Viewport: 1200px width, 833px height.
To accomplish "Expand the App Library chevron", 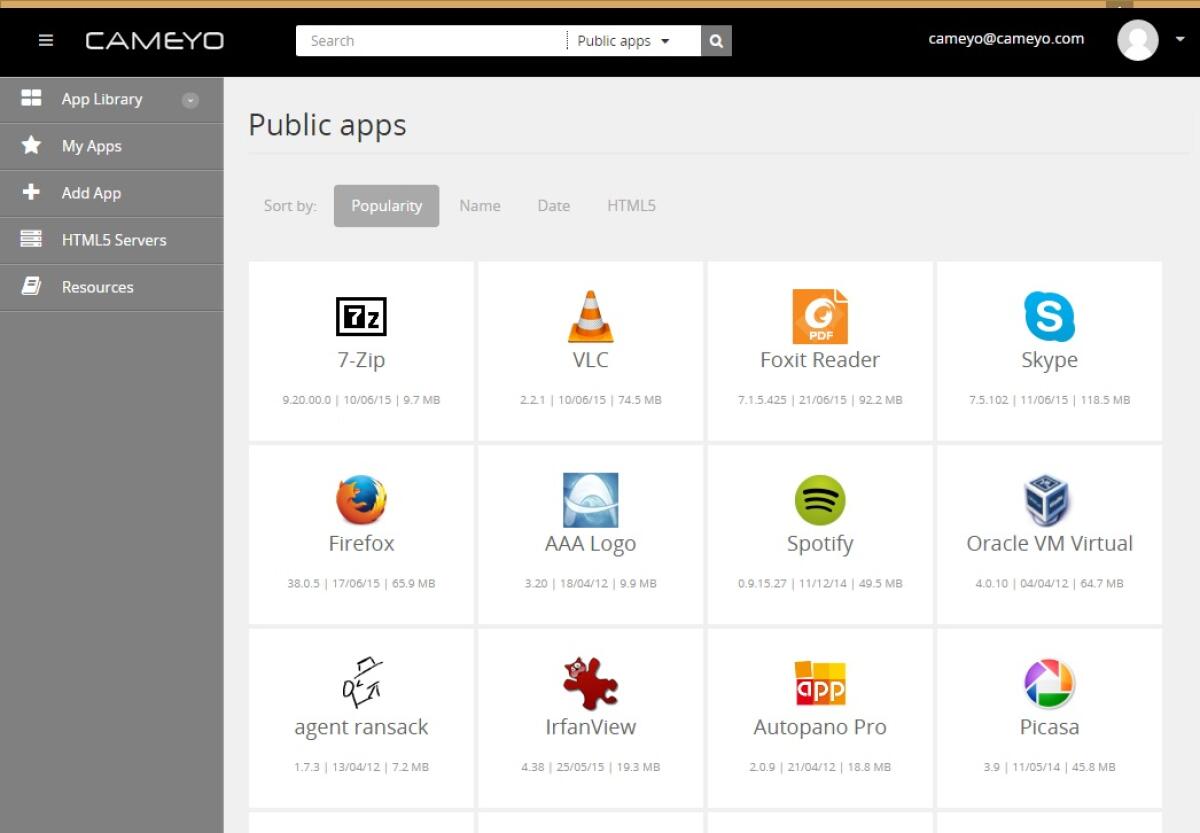I will (x=190, y=100).
